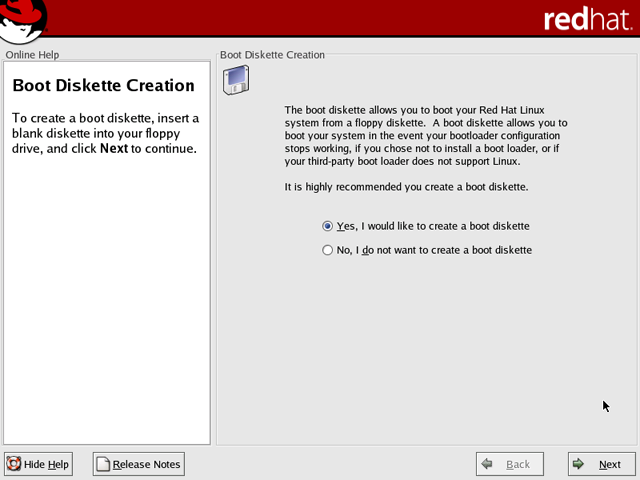Click the bold Boot Diskette Creation help heading

[103, 86]
